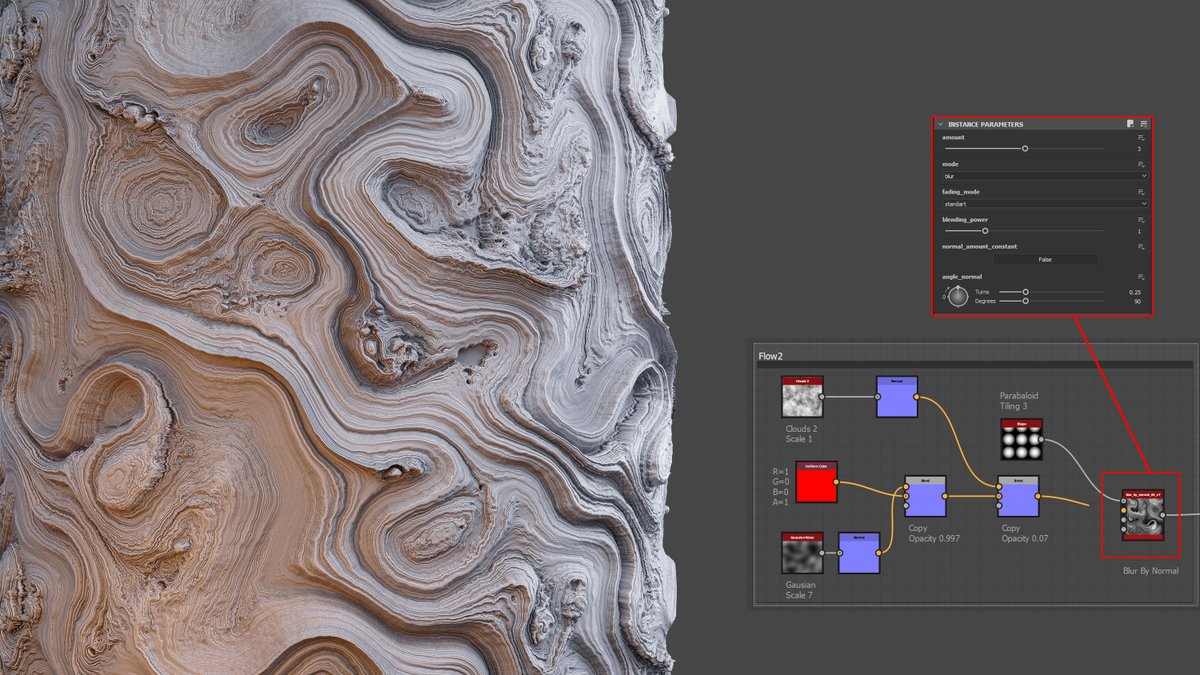Click the function icon next to blending_power
Screen dimensions: 1200x675
pos(1142,218)
